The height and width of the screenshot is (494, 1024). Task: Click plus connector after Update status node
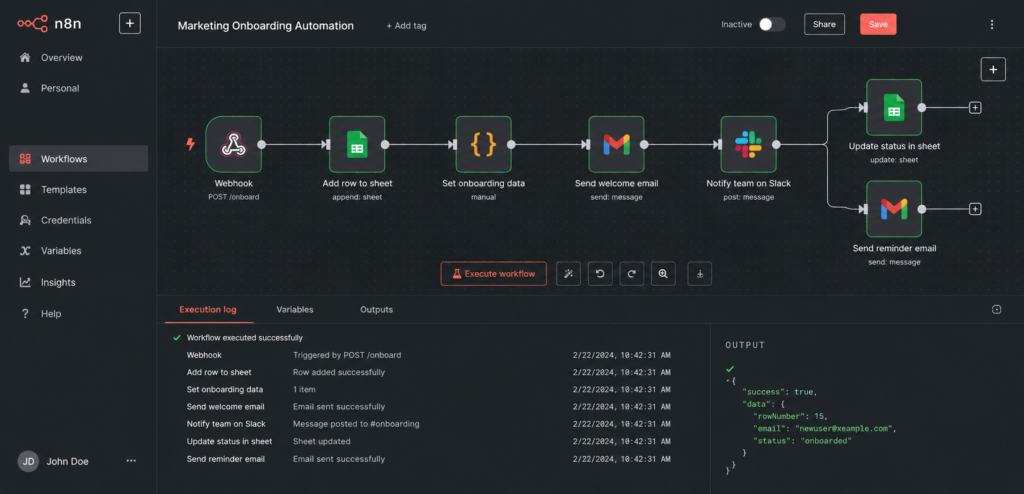coord(975,108)
